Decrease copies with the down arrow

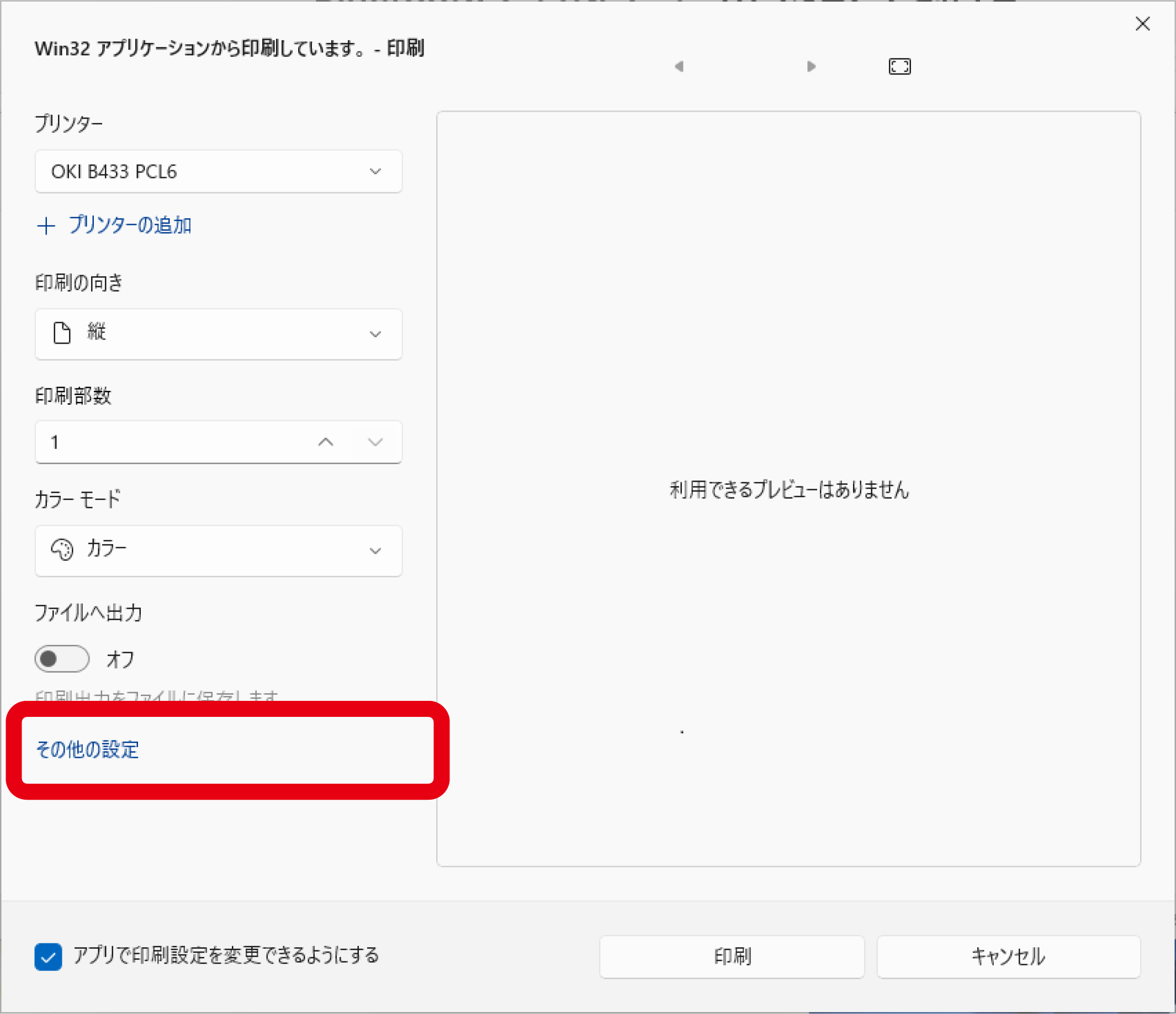click(375, 442)
